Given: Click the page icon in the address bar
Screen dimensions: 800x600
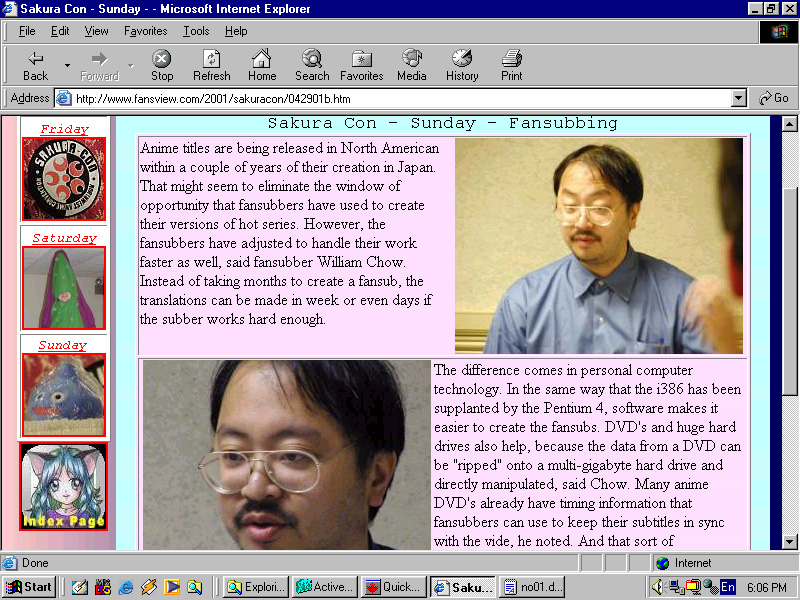Looking at the screenshot, I should tap(63, 98).
